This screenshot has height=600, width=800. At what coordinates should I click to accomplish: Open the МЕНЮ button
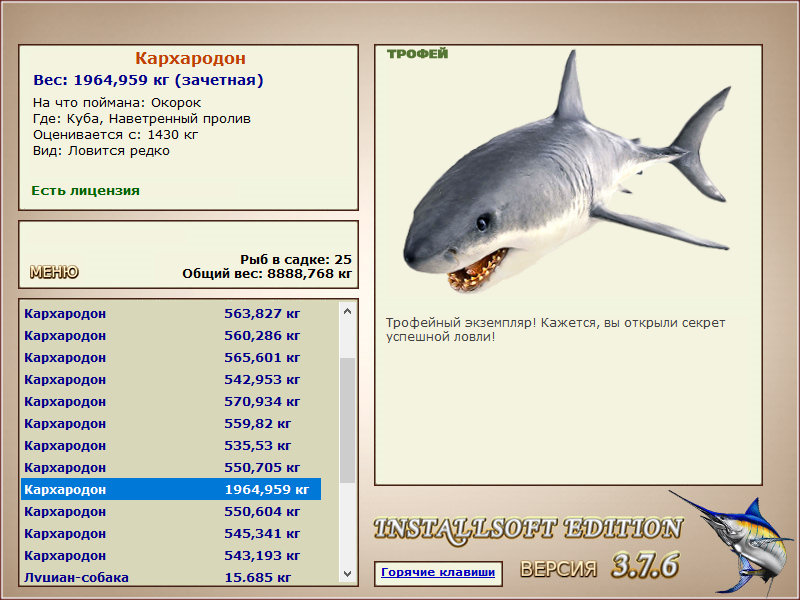click(54, 272)
